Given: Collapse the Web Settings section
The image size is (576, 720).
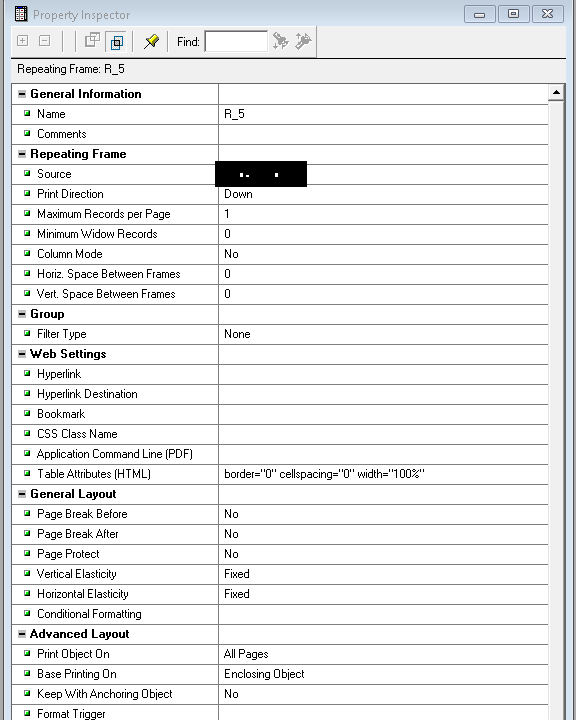Looking at the screenshot, I should point(22,354).
